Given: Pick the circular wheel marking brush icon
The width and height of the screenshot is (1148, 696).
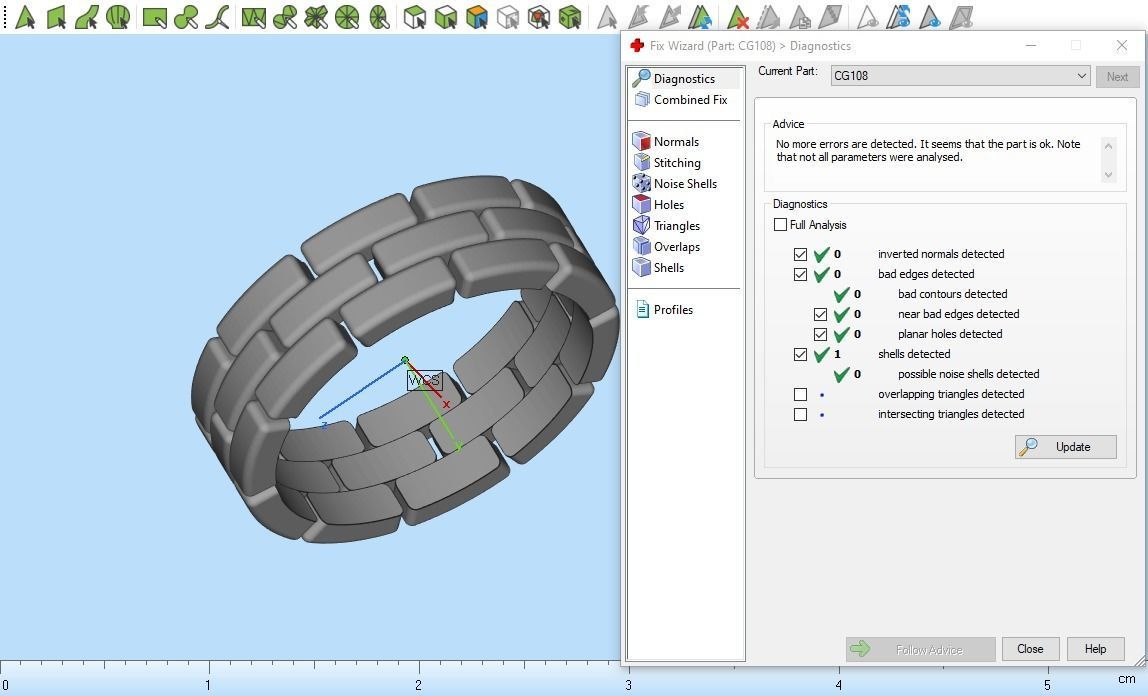Looking at the screenshot, I should pyautogui.click(x=347, y=16).
